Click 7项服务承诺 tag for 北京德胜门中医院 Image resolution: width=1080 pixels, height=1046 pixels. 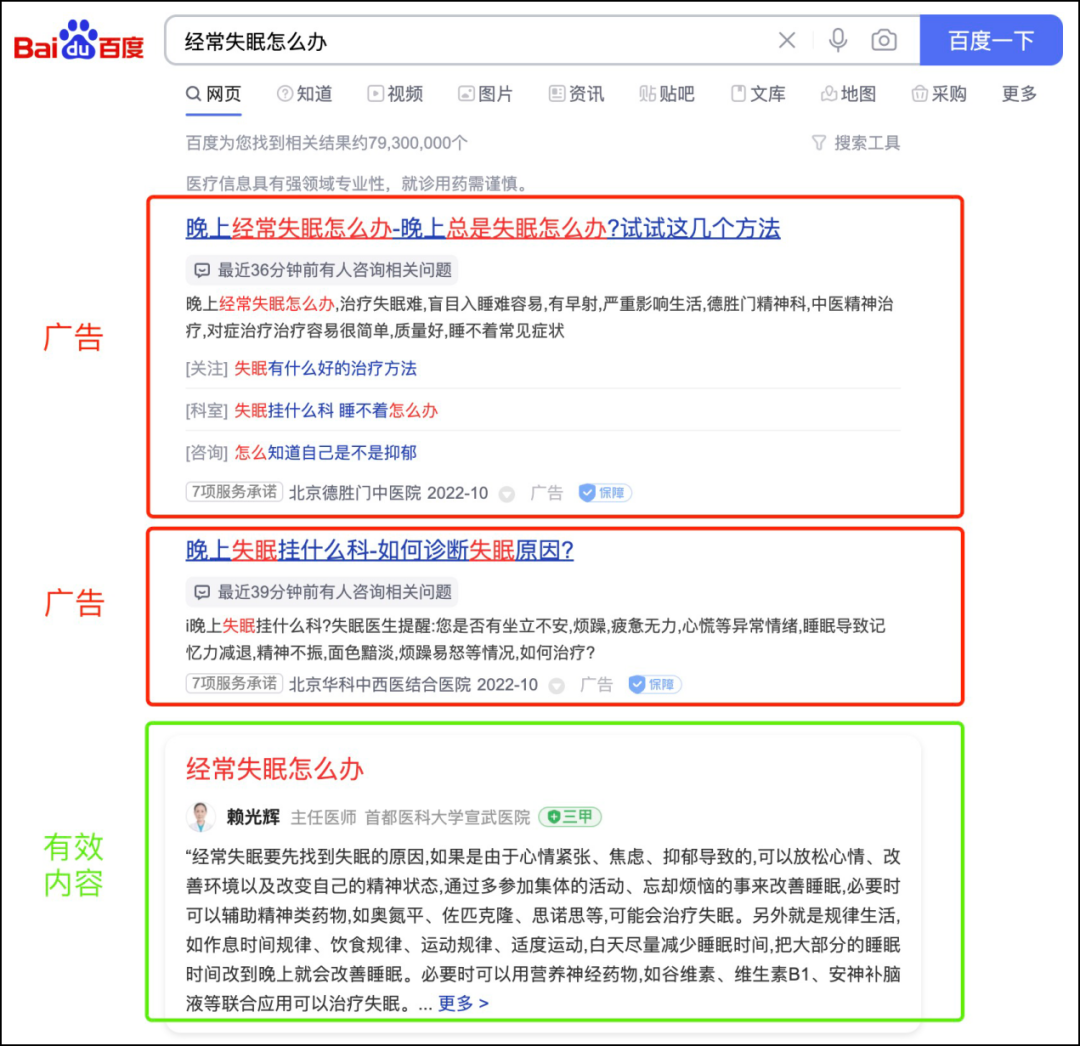point(234,492)
